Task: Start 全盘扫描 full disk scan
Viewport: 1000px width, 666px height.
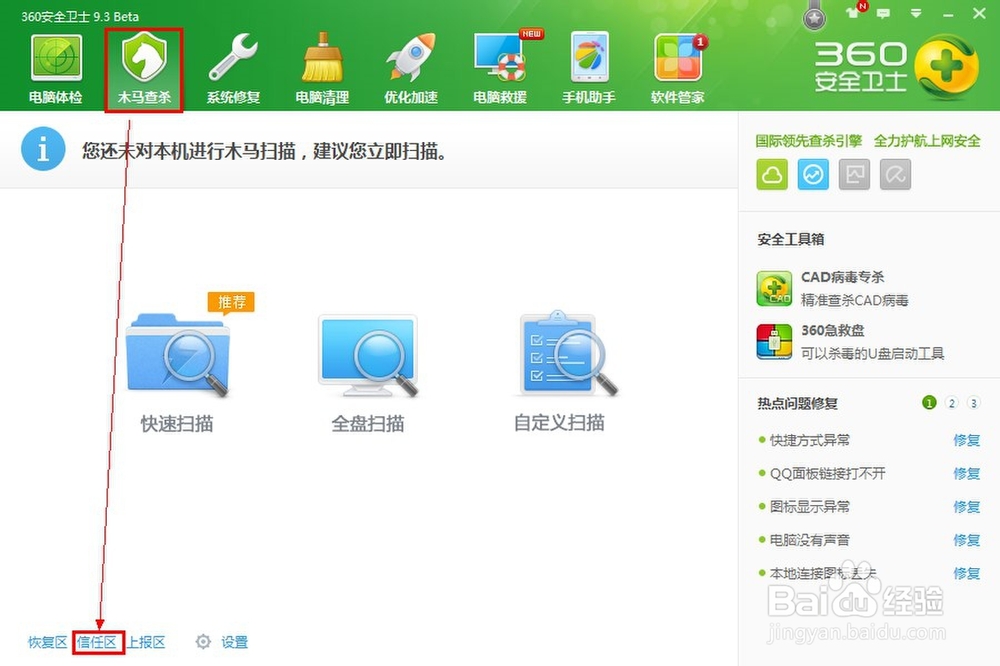Action: click(x=368, y=372)
